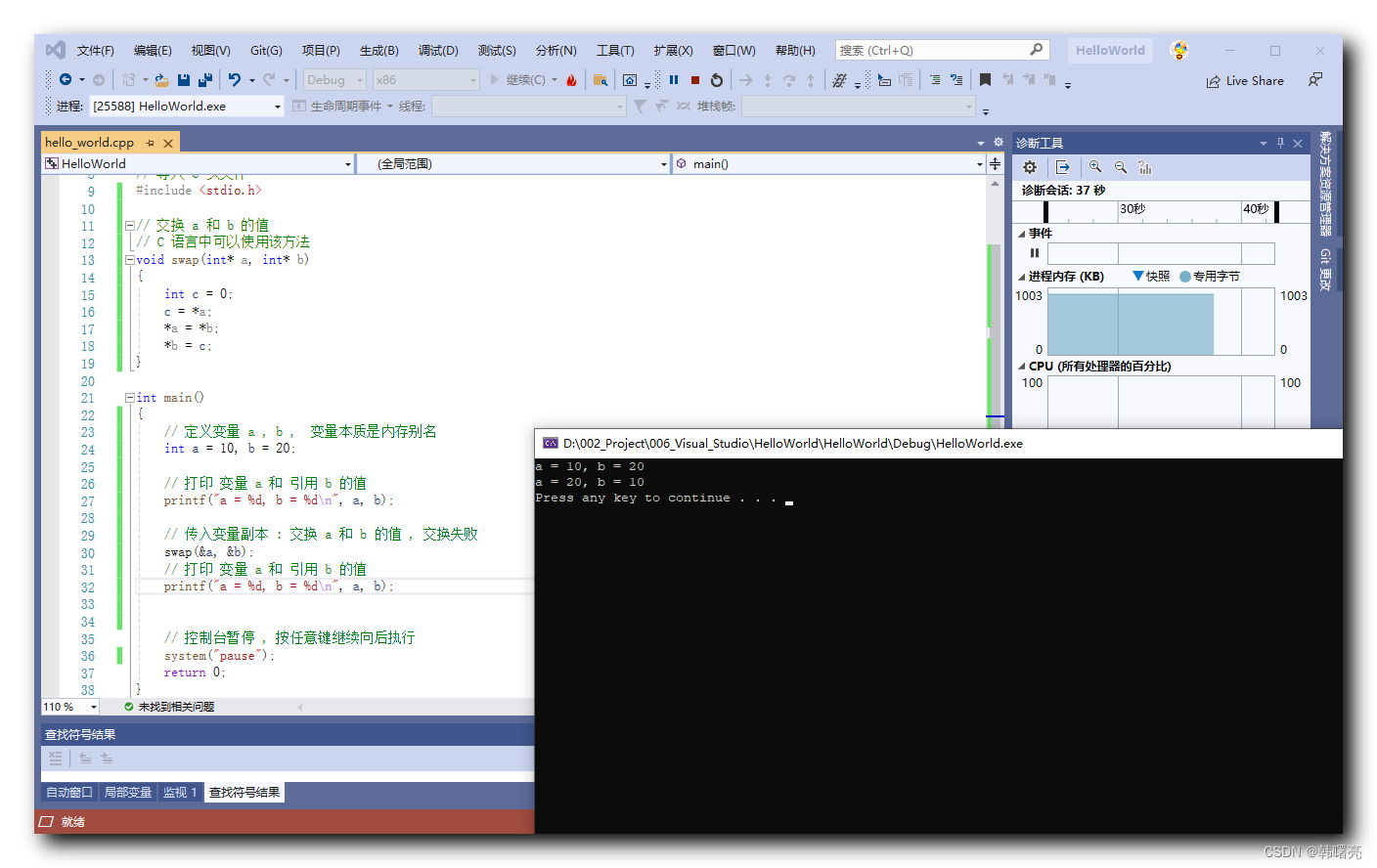Switch to the 监视 1 watch tab
Image resolution: width=1377 pixels, height=868 pixels.
point(180,793)
